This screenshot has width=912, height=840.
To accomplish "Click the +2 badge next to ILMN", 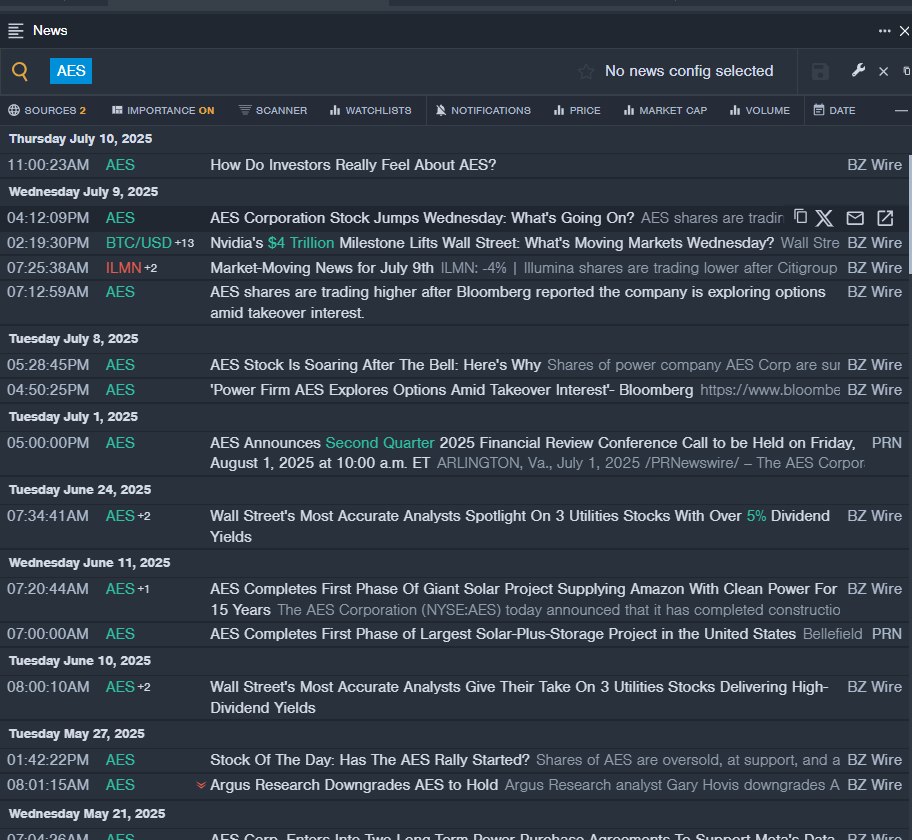I will pos(151,268).
